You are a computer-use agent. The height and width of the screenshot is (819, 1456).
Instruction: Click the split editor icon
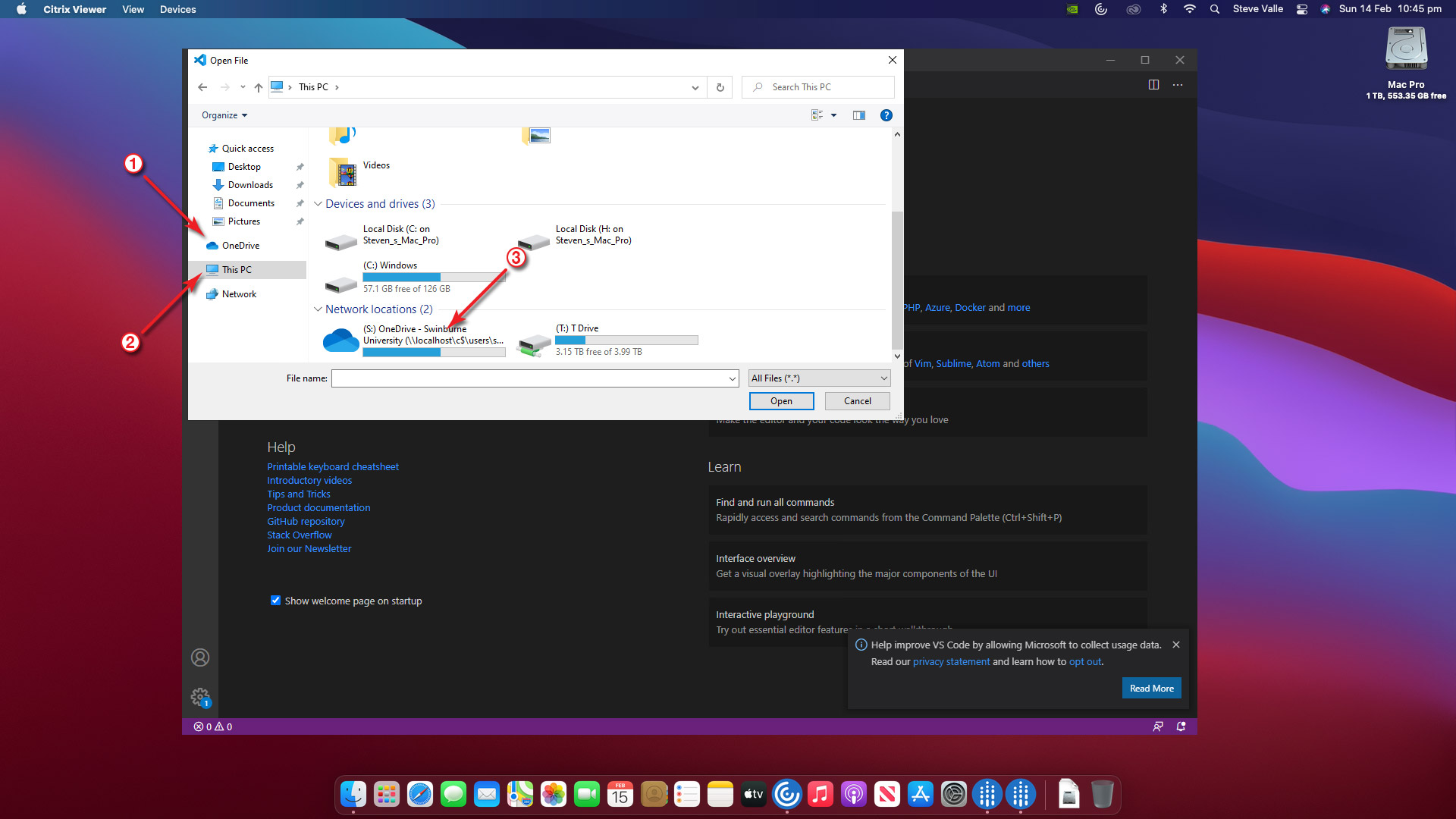pyautogui.click(x=1153, y=85)
